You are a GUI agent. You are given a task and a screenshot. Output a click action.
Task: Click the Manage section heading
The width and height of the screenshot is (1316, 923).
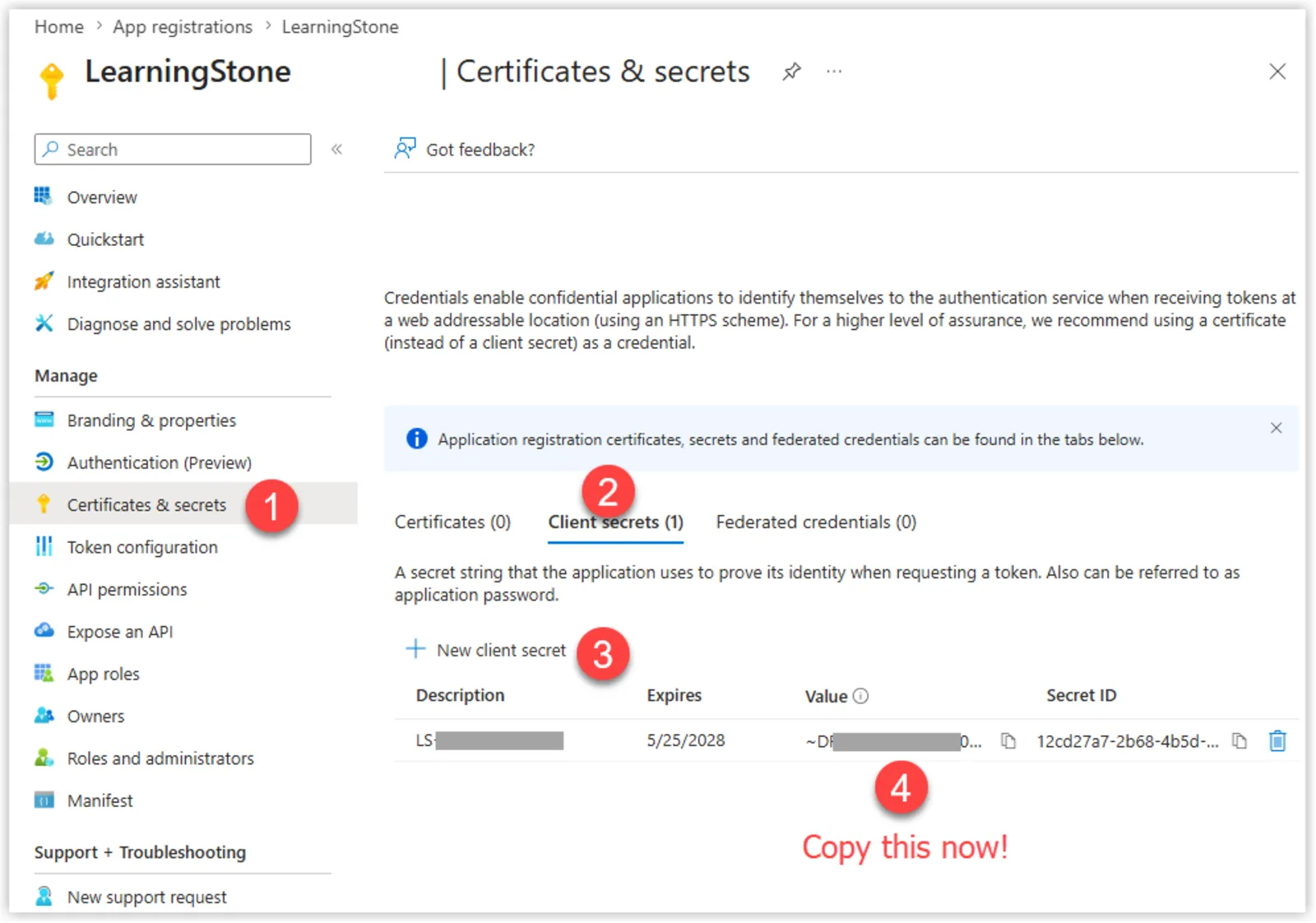pyautogui.click(x=66, y=376)
